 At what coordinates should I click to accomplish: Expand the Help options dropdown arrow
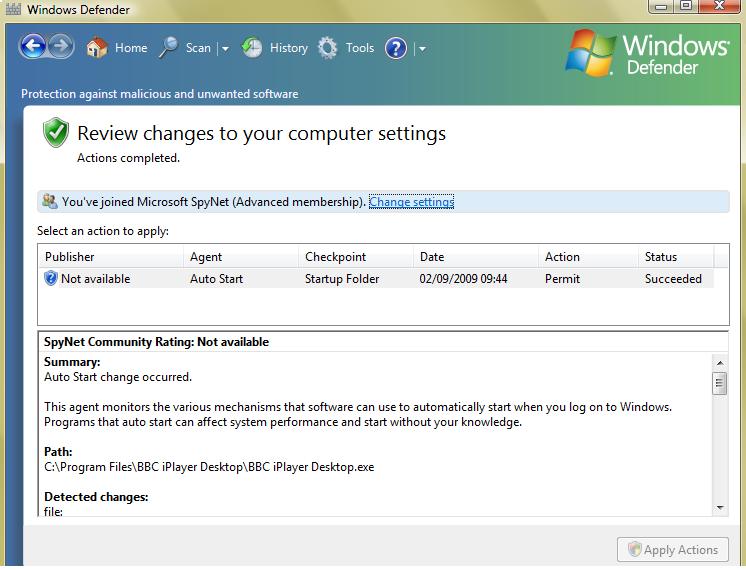(422, 49)
